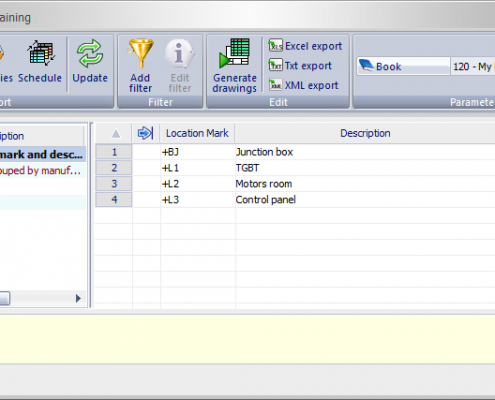Click the Generate drawings icon
This screenshot has width=495, height=400.
pos(234,53)
